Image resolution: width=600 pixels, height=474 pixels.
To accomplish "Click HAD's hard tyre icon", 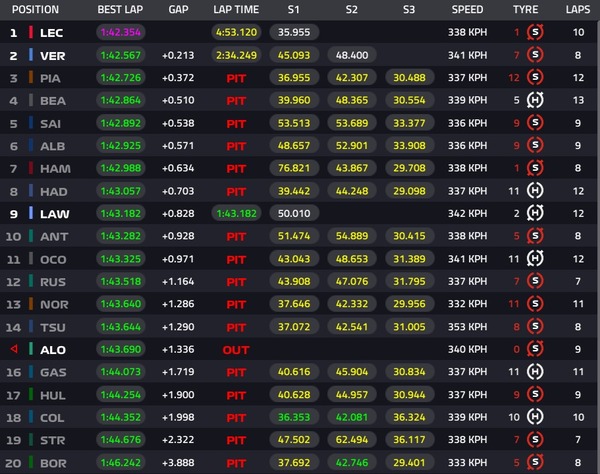I will [535, 191].
